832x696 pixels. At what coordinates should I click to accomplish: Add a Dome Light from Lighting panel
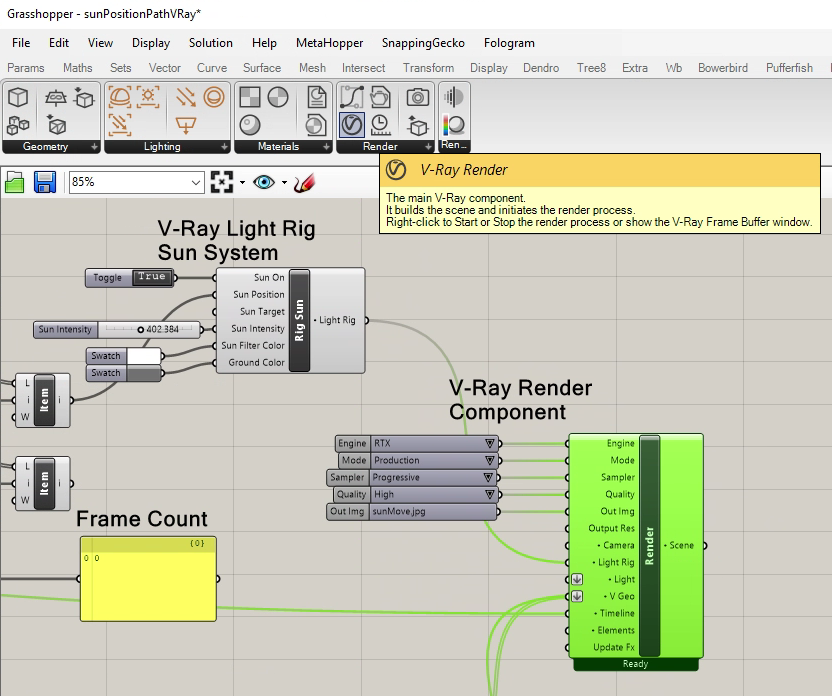(119, 98)
